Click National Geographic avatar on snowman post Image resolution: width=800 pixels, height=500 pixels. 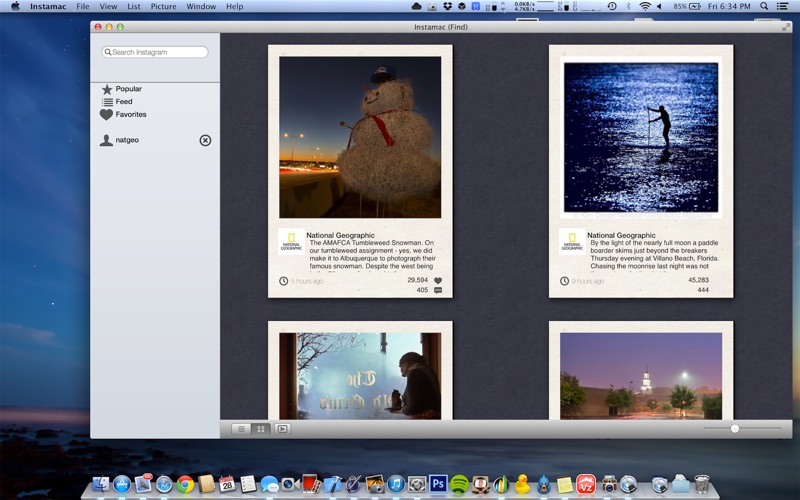point(291,241)
